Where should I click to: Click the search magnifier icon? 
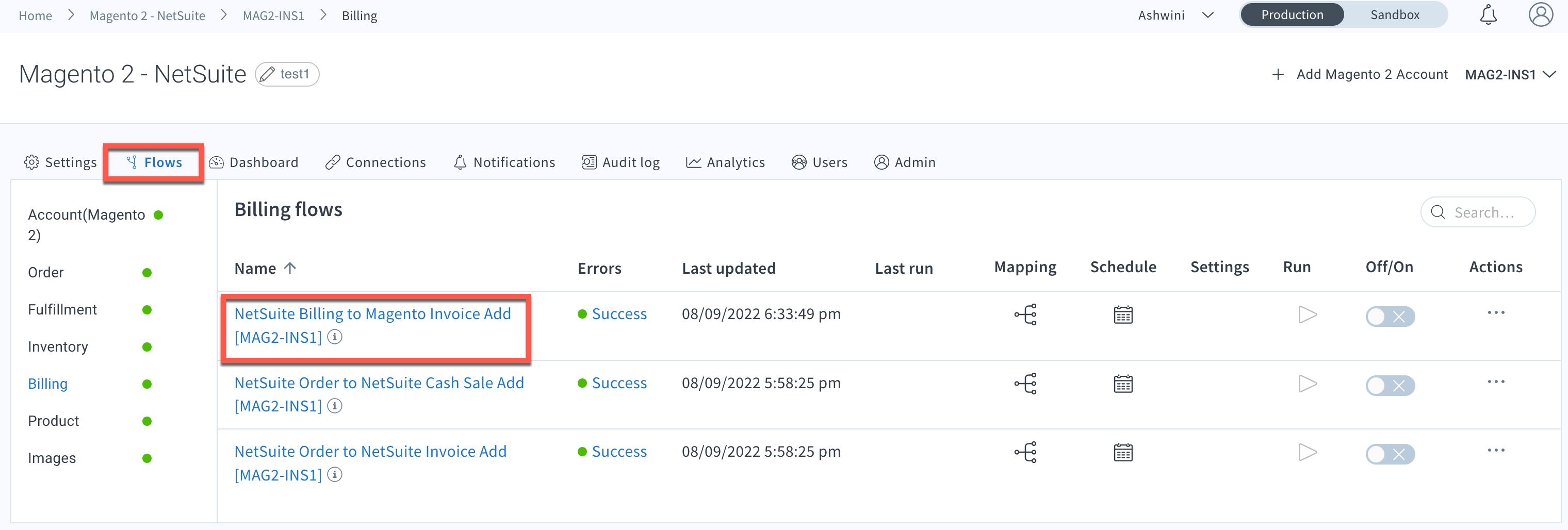click(x=1438, y=212)
